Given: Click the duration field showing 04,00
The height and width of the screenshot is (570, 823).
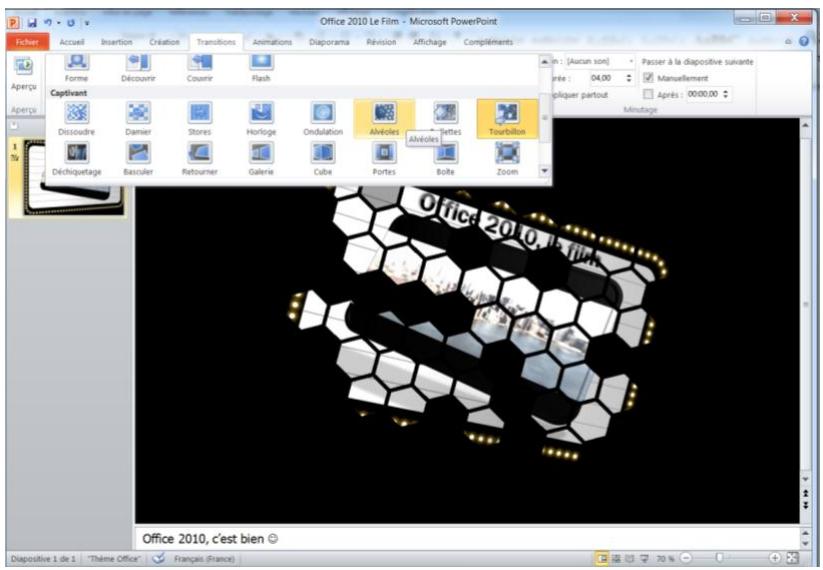Looking at the screenshot, I should pos(603,78).
